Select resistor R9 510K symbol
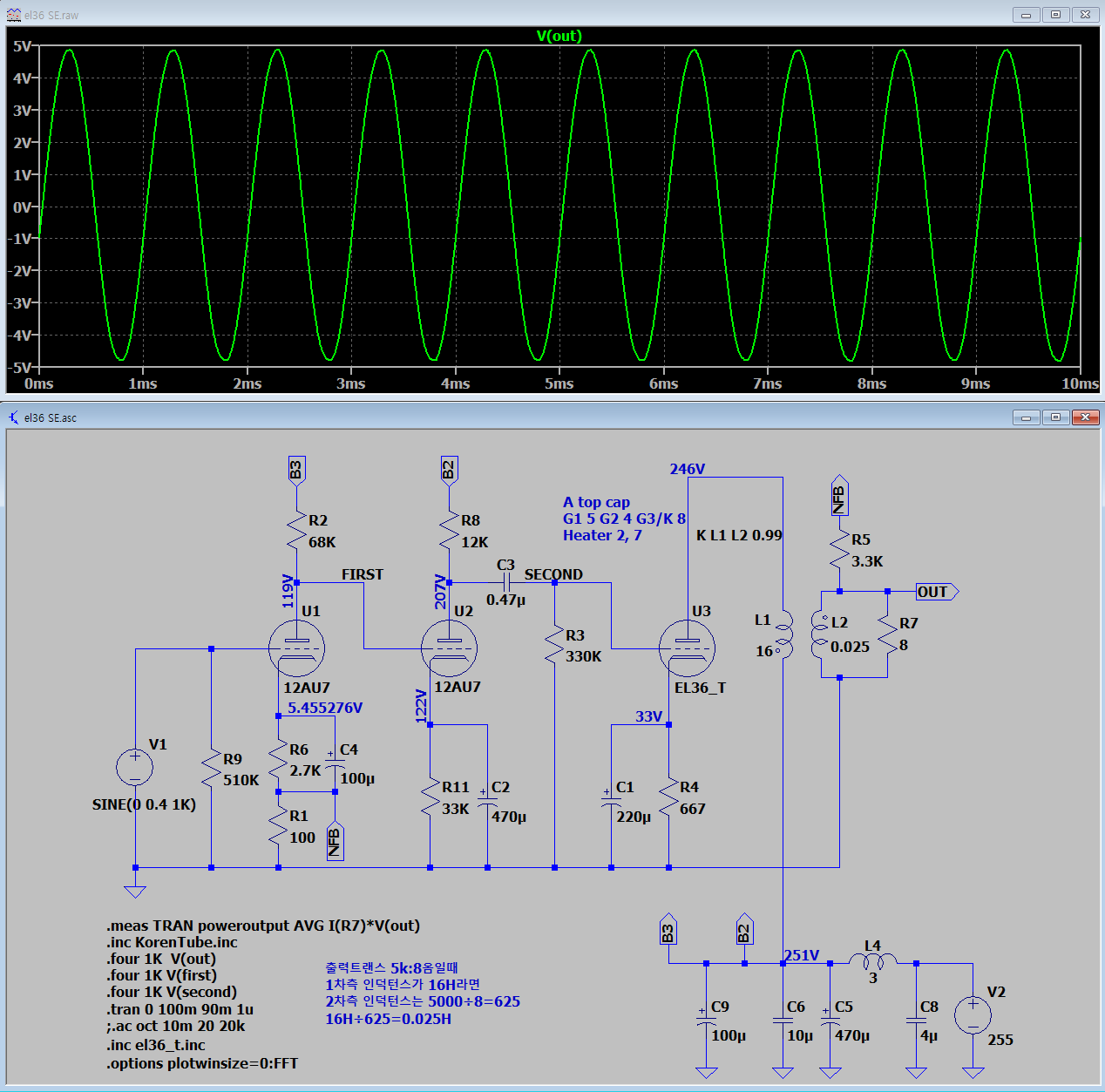Screen dimensions: 1105x1092 211,770
